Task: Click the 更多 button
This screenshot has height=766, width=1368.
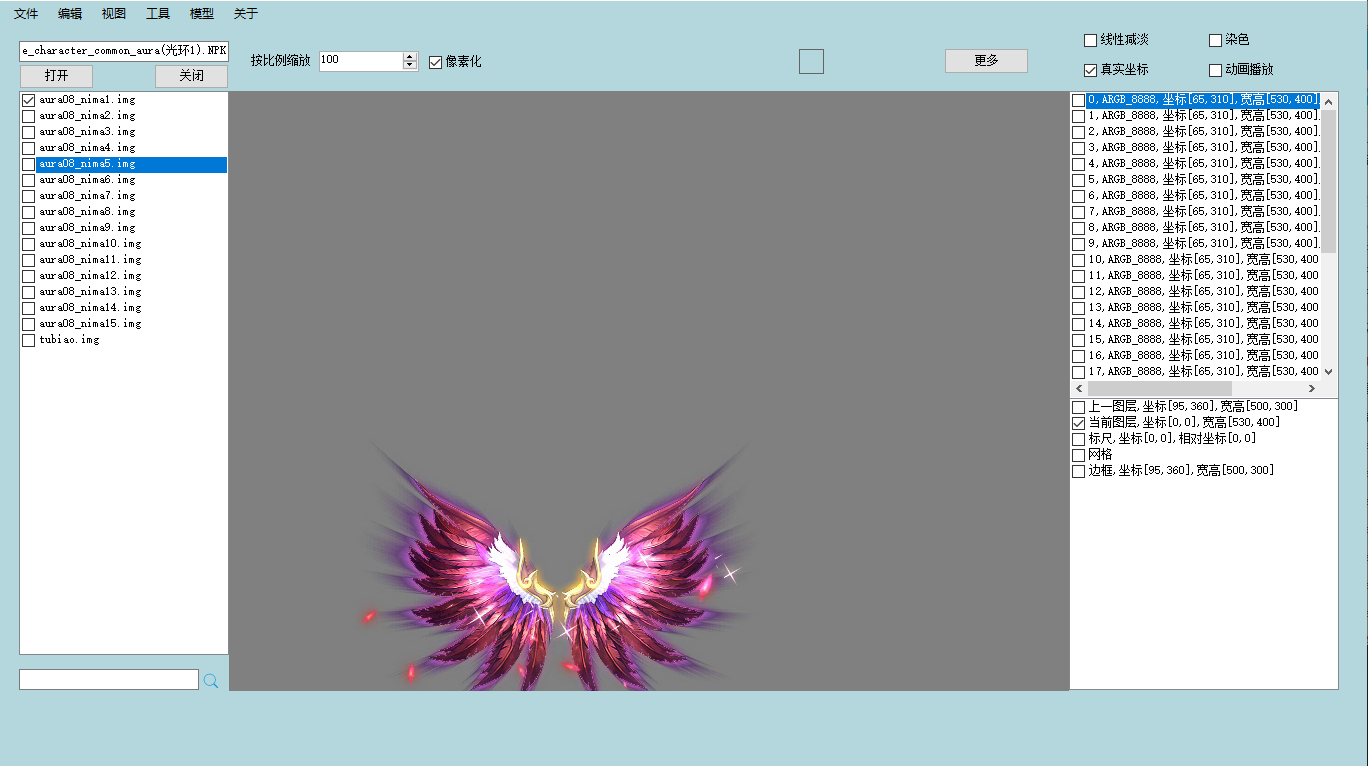Action: [x=986, y=61]
